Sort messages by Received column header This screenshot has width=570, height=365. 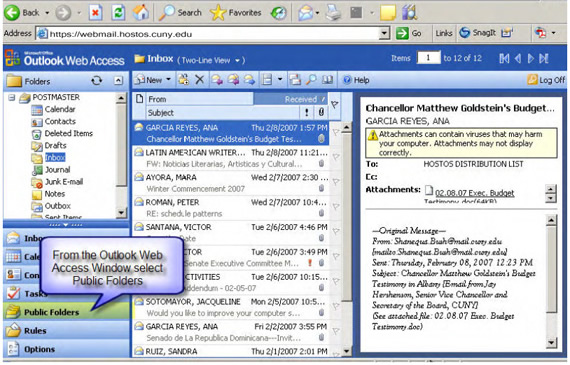tap(290, 99)
